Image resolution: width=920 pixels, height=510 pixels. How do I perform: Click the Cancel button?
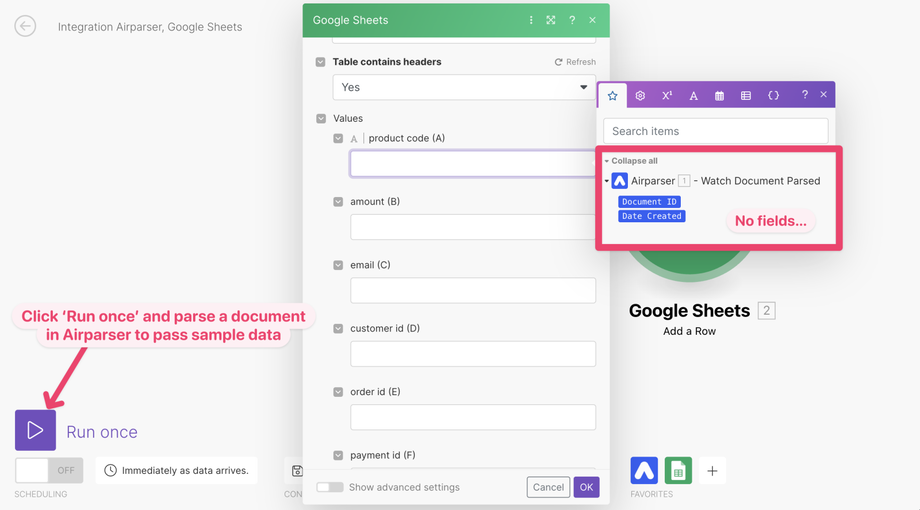pos(548,487)
